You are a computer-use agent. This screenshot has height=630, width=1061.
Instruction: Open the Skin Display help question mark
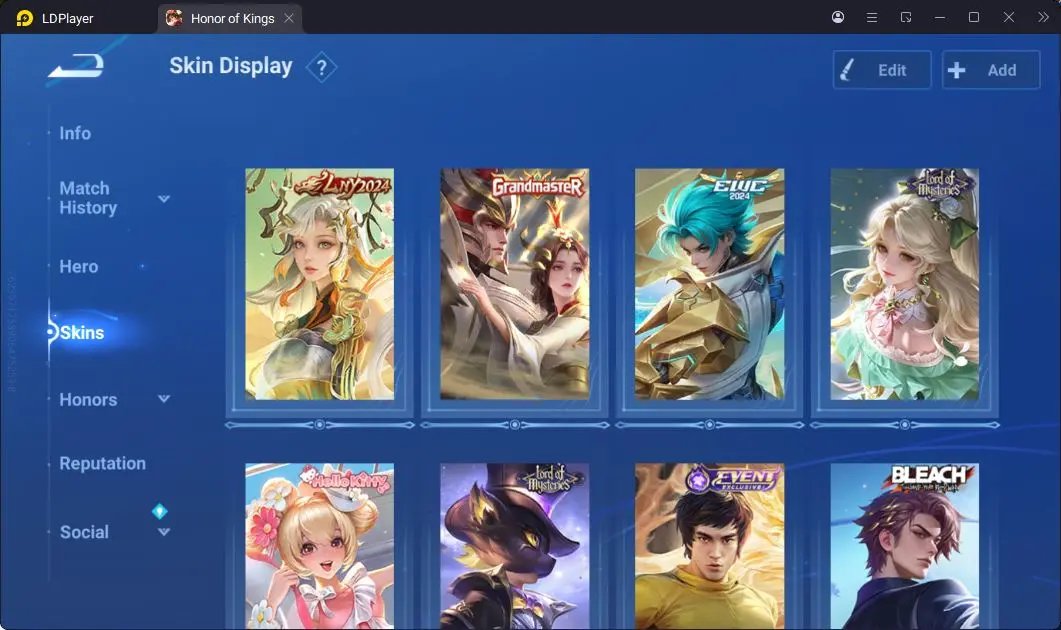pos(321,68)
